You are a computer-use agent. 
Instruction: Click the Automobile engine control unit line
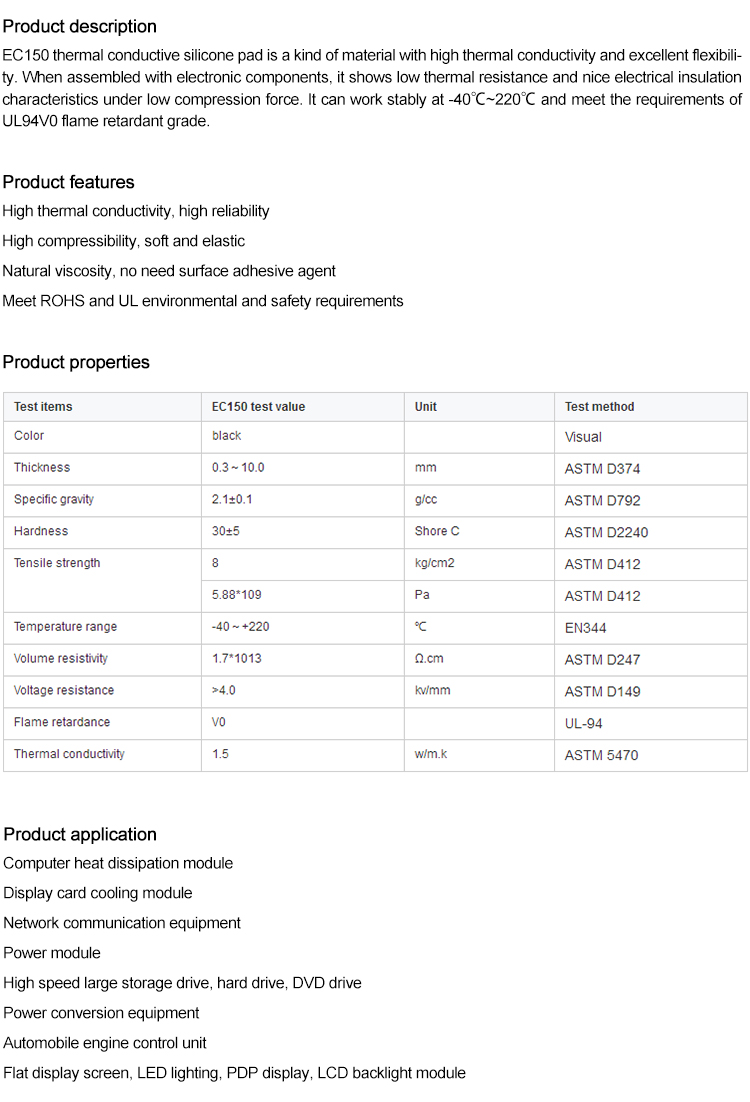click(x=105, y=1043)
